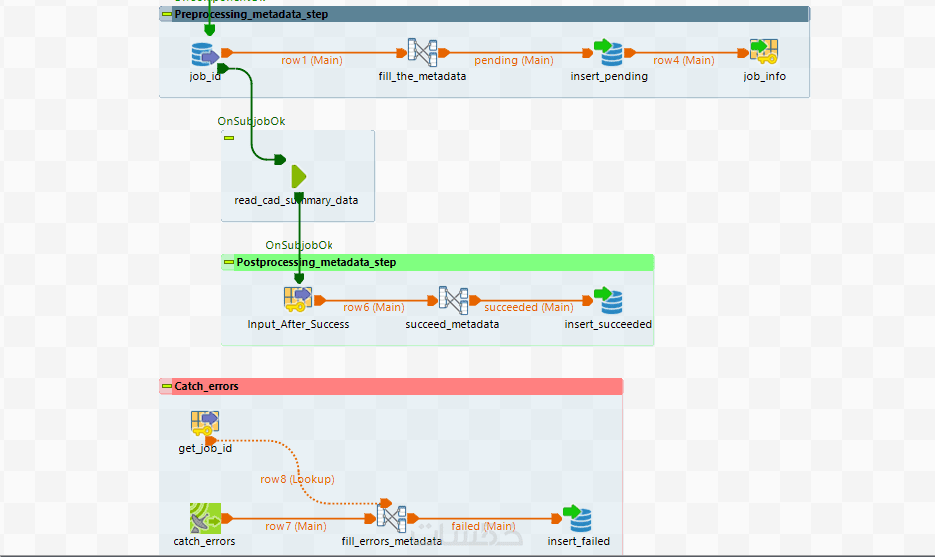This screenshot has width=935, height=557.
Task: Click the Preprocessing_metadata_step title bar
Action: point(484,14)
